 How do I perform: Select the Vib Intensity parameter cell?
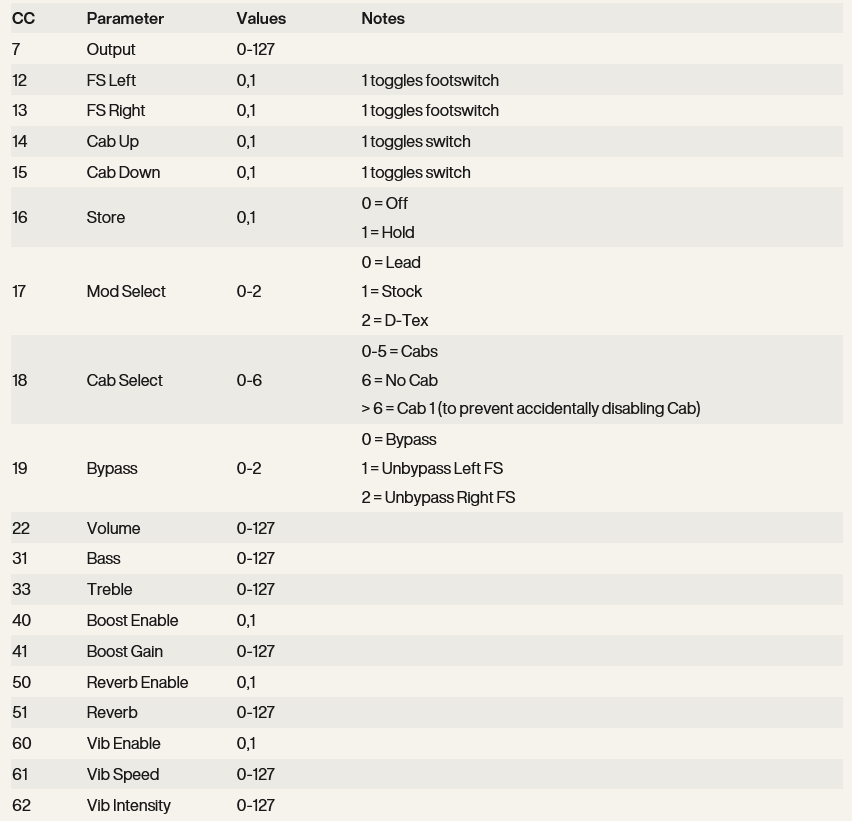point(129,806)
